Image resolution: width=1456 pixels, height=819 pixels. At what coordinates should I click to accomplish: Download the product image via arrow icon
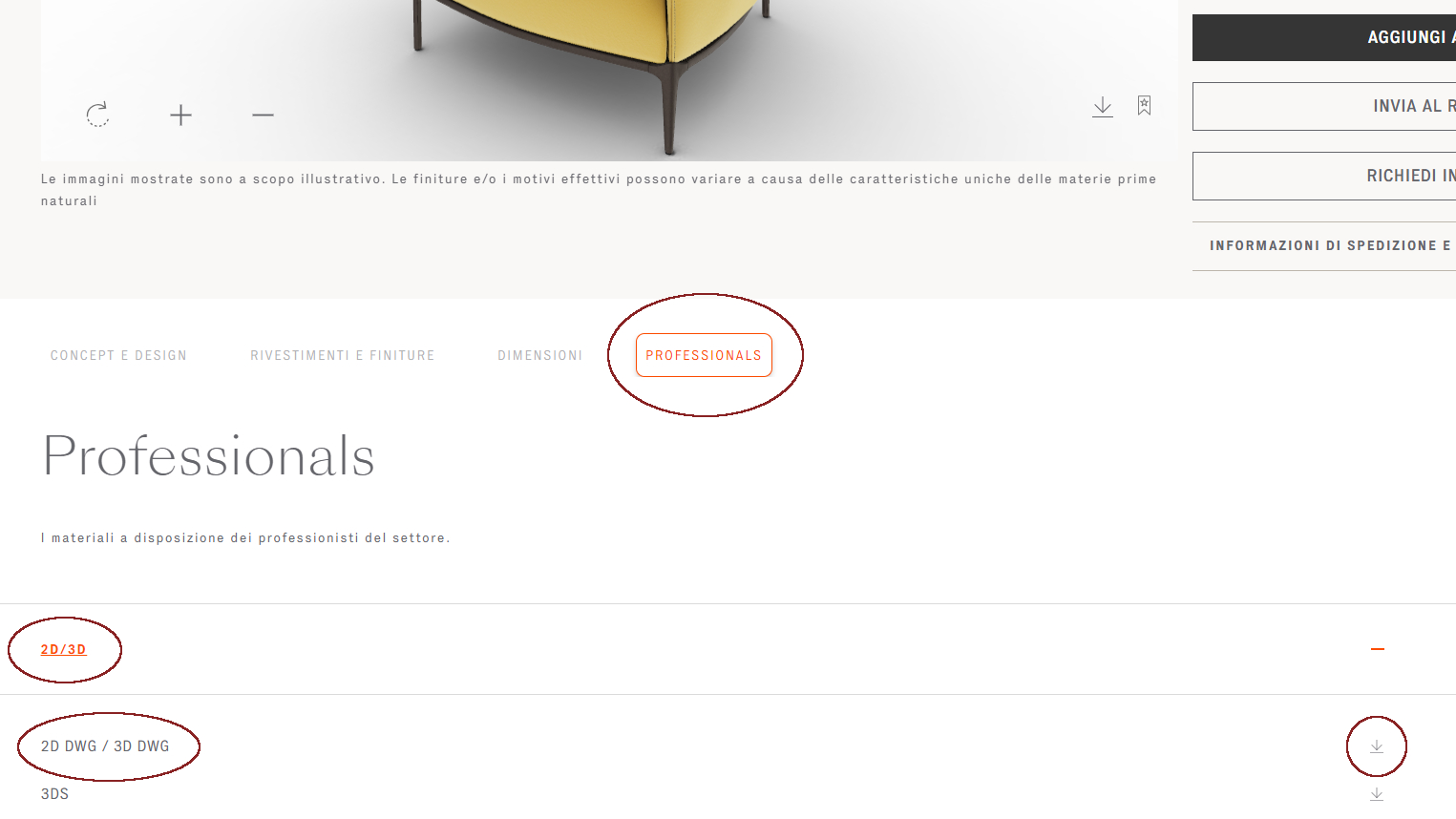point(1103,106)
